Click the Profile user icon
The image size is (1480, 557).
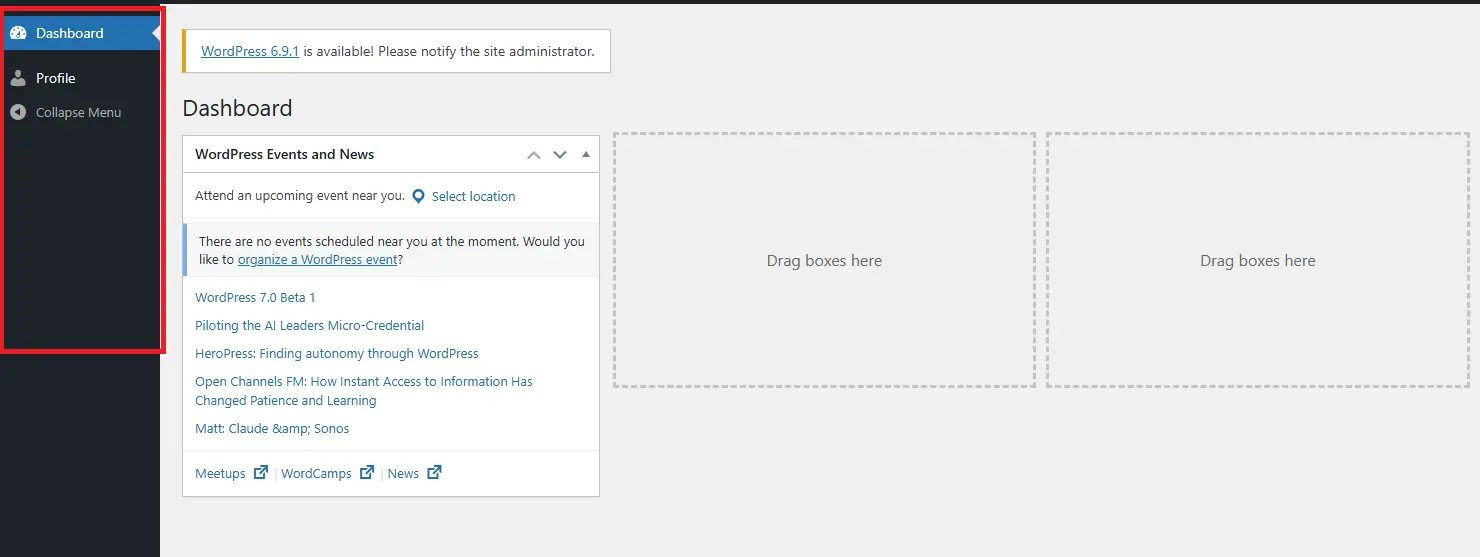[x=18, y=78]
